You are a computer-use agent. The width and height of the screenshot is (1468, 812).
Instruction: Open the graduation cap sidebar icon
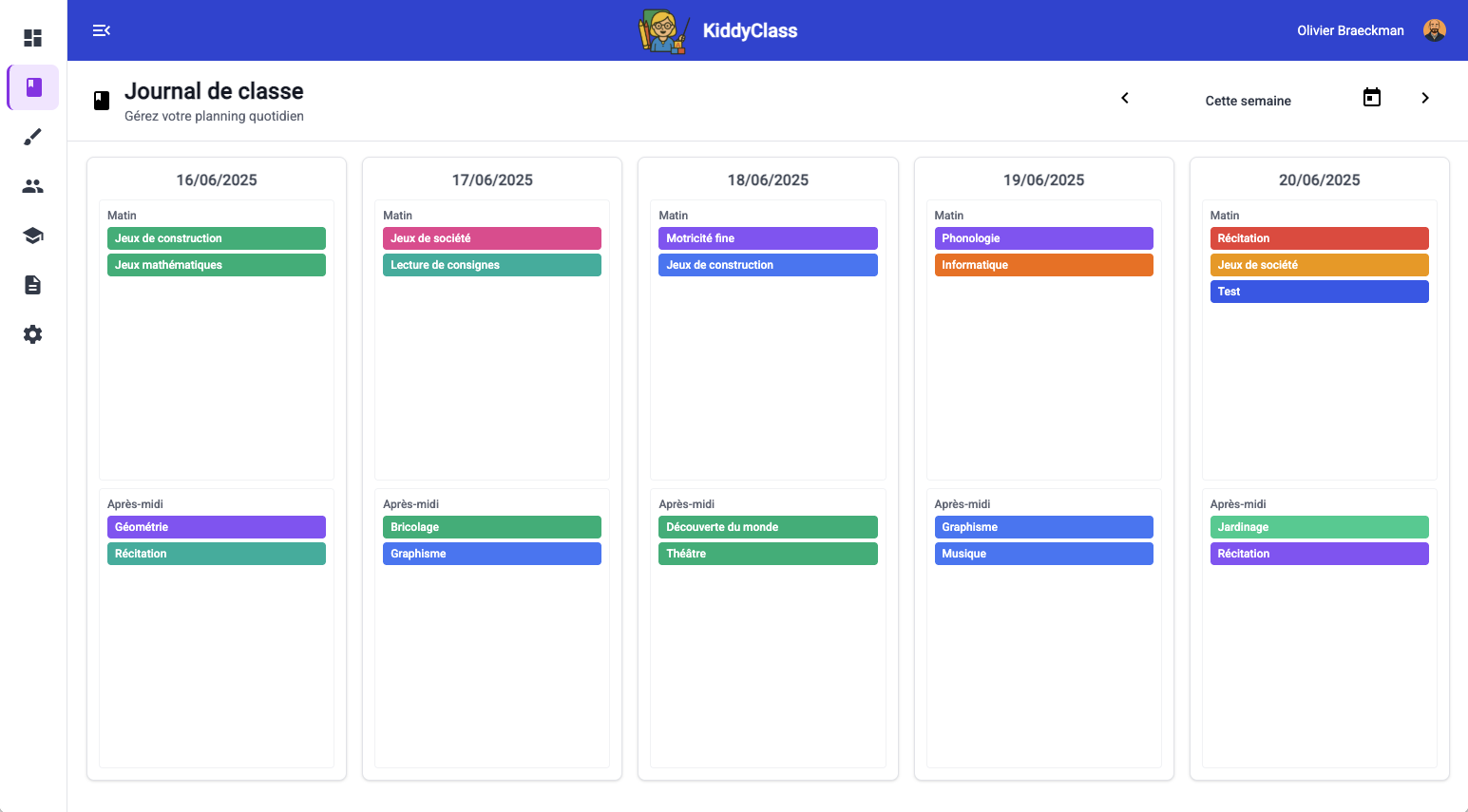click(33, 236)
